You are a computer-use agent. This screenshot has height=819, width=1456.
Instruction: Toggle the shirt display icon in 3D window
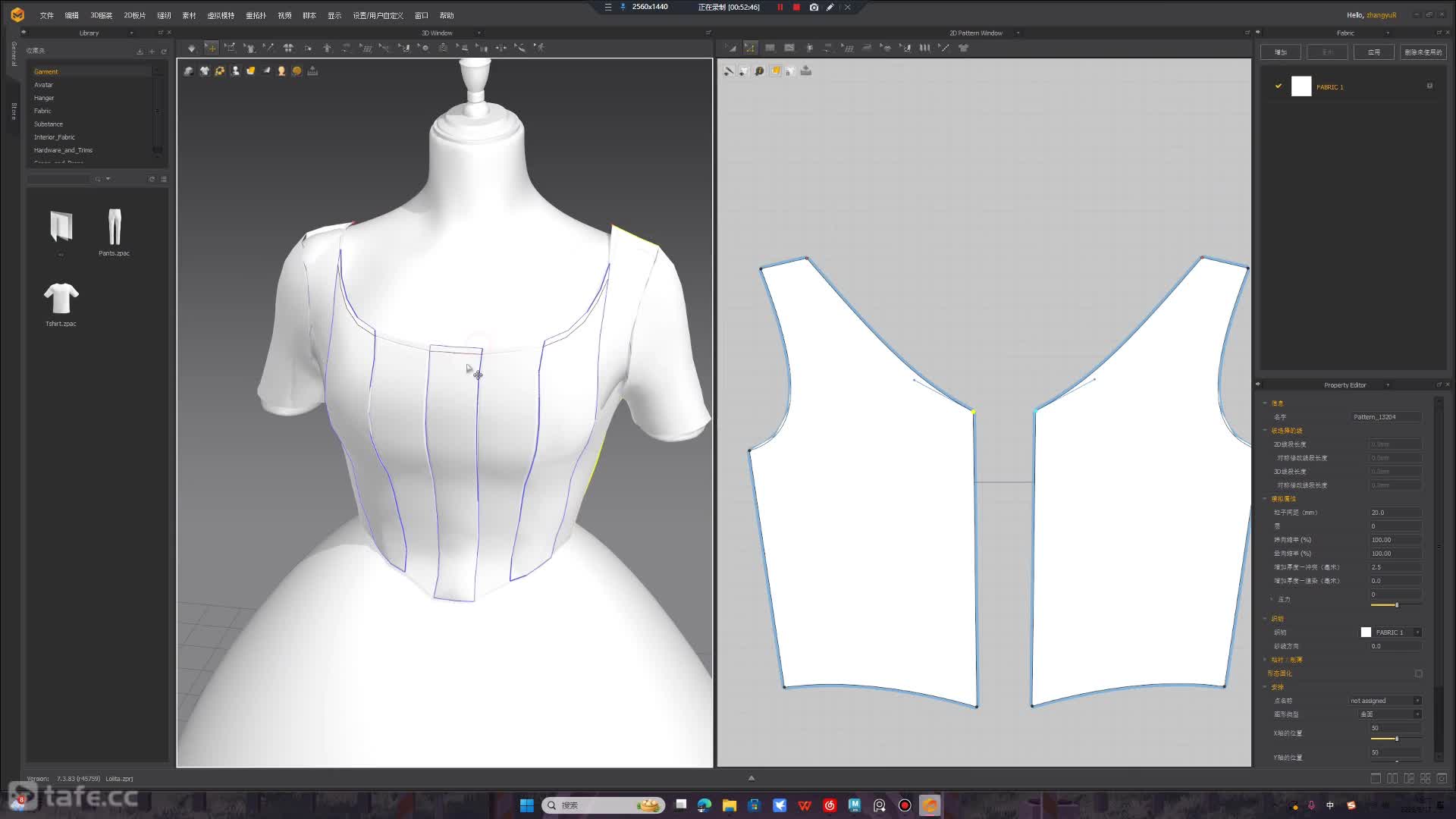click(x=204, y=71)
